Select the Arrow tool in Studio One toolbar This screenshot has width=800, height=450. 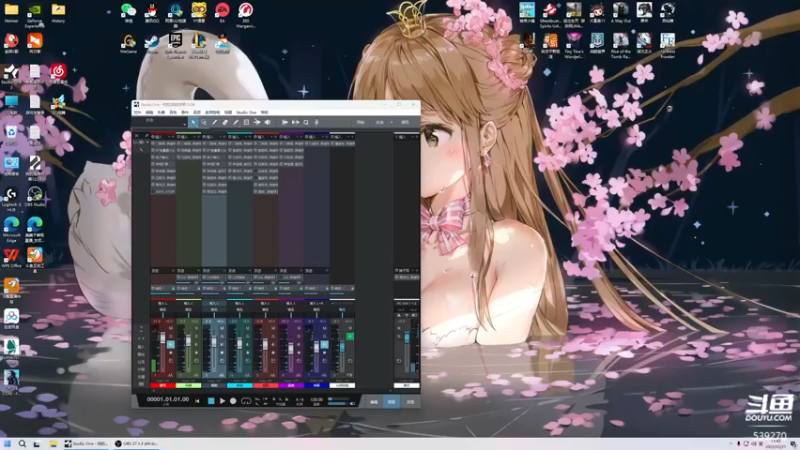193,122
